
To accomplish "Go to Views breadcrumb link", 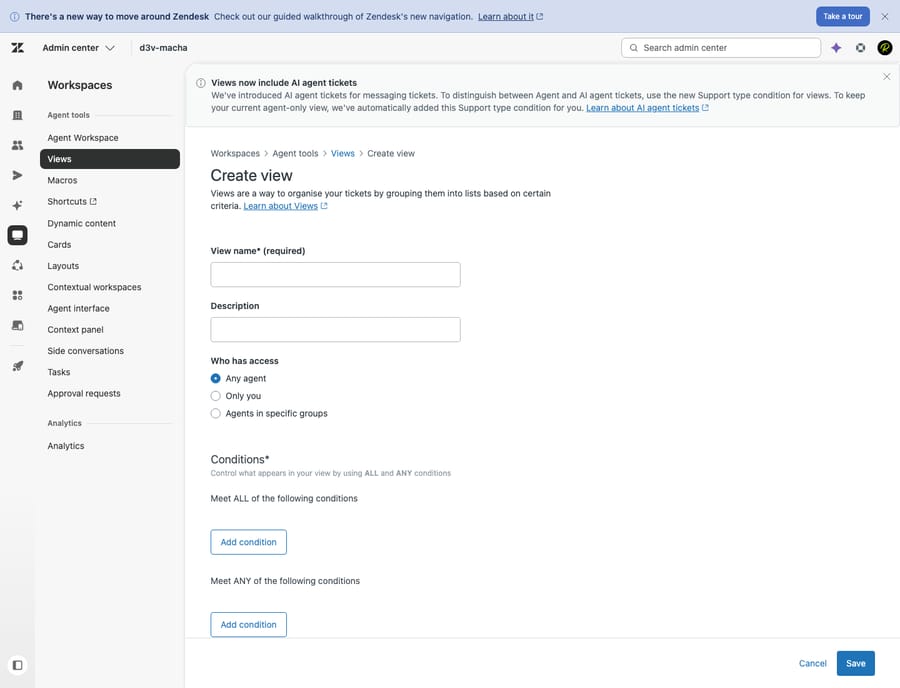I will pyautogui.click(x=343, y=153).
